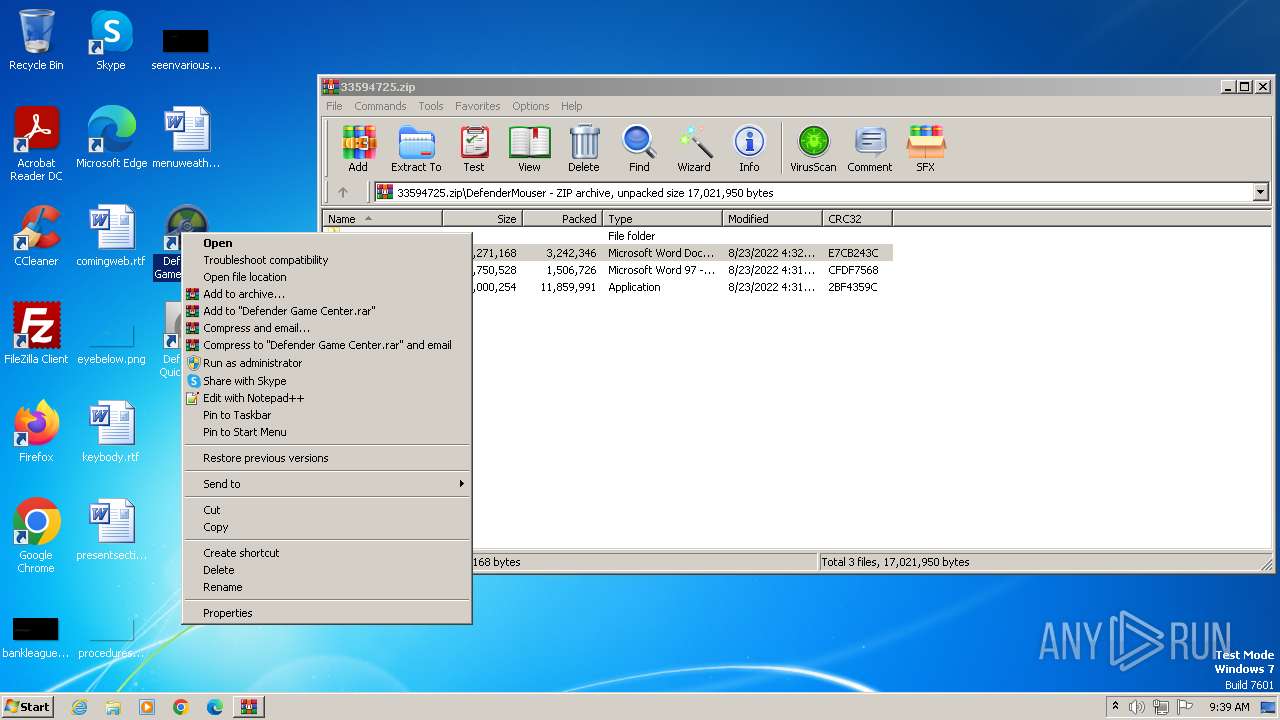Open the menuweath... document on the desktop

[x=186, y=138]
